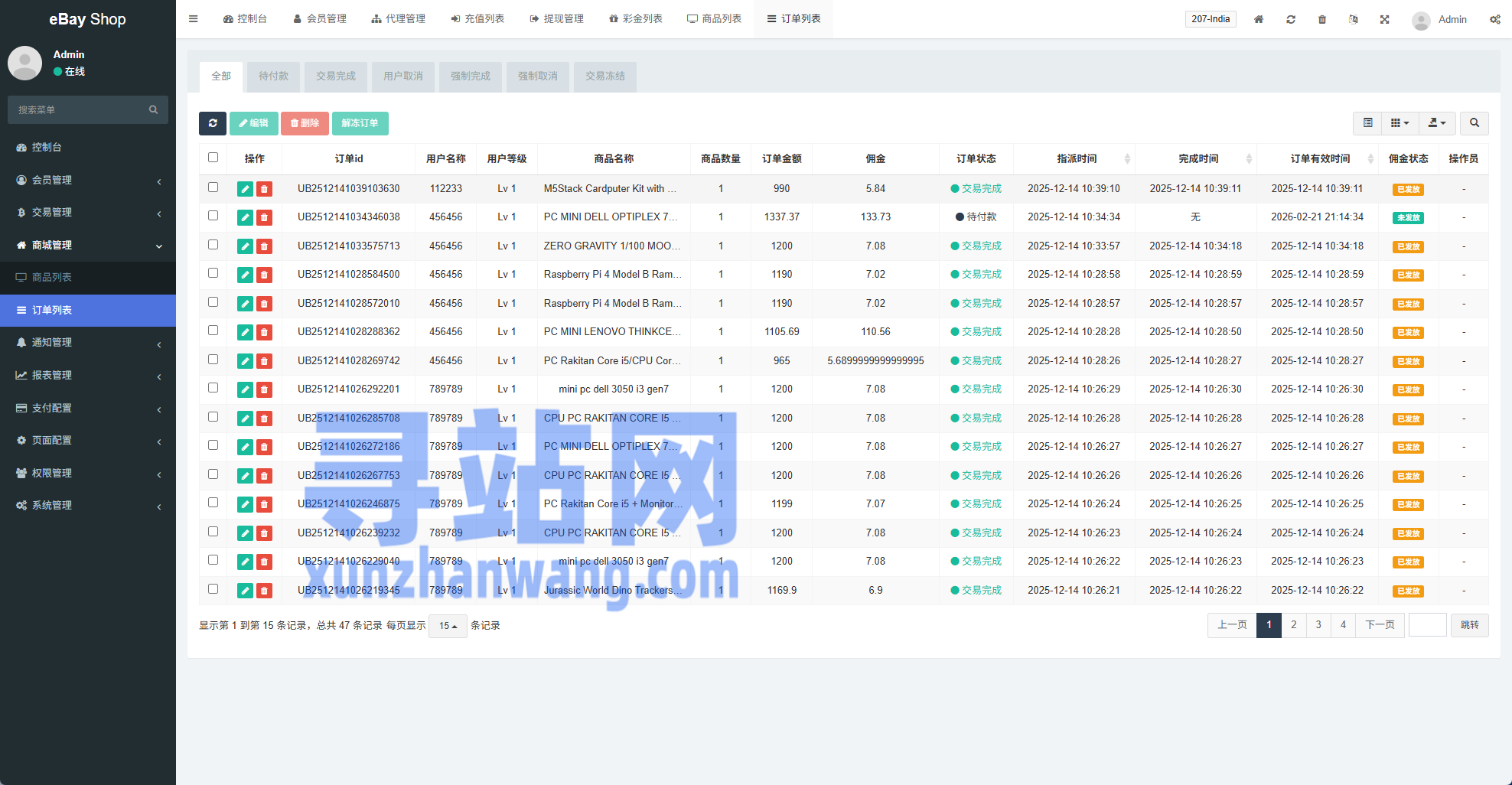Open the 15 records-per-page dropdown
Image resolution: width=1512 pixels, height=785 pixels.
(x=448, y=626)
